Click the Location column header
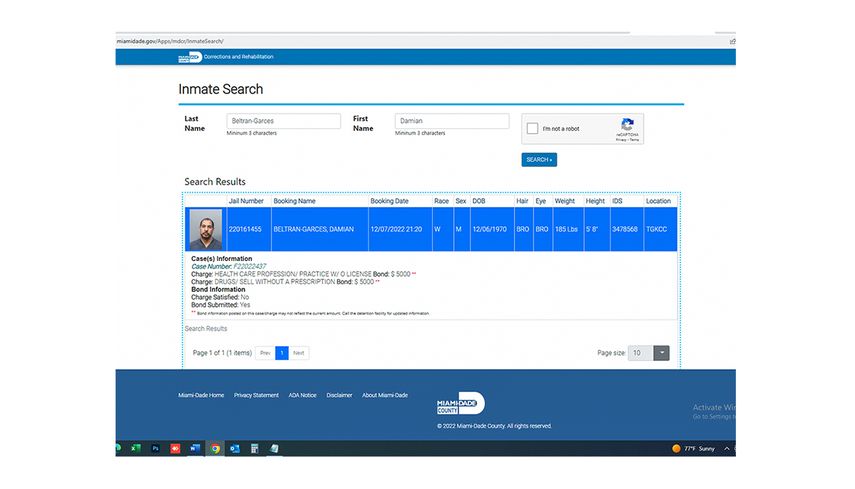This screenshot has width=855, height=489. [658, 201]
